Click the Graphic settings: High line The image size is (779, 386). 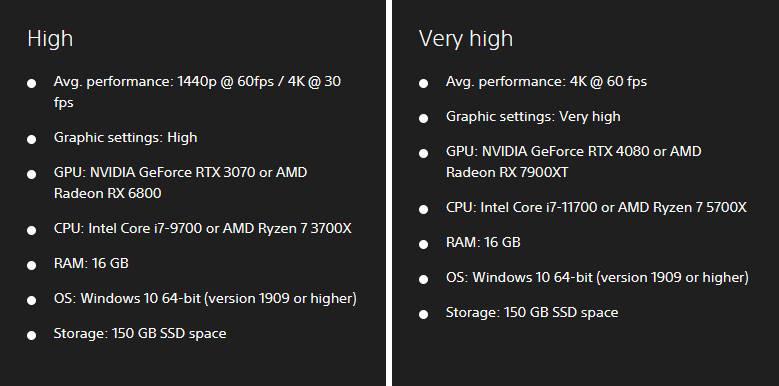[x=125, y=138]
